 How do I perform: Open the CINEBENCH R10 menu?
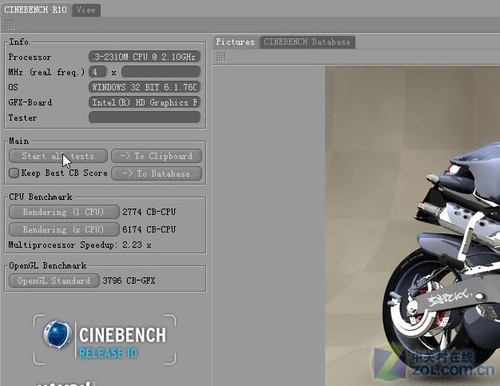[35, 10]
